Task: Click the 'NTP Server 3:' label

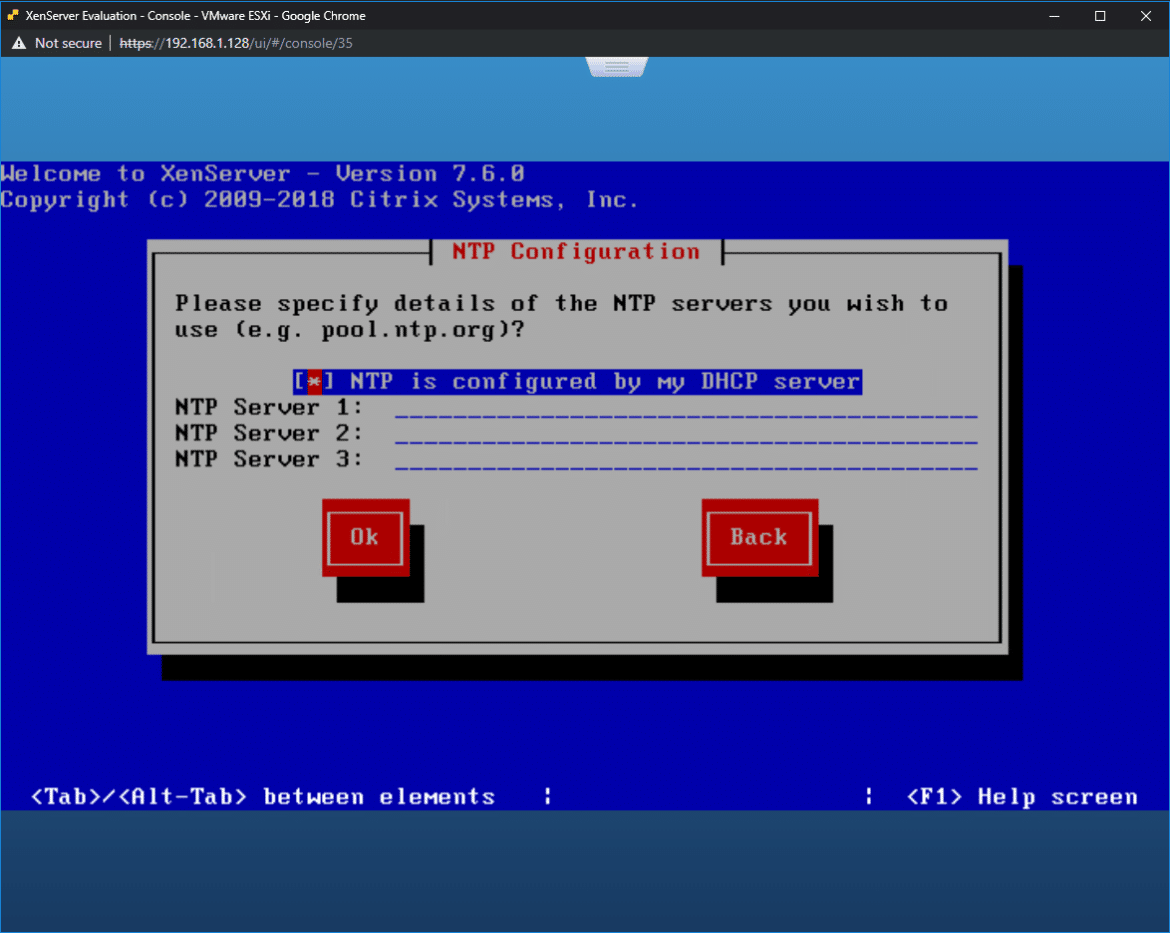Action: 269,460
